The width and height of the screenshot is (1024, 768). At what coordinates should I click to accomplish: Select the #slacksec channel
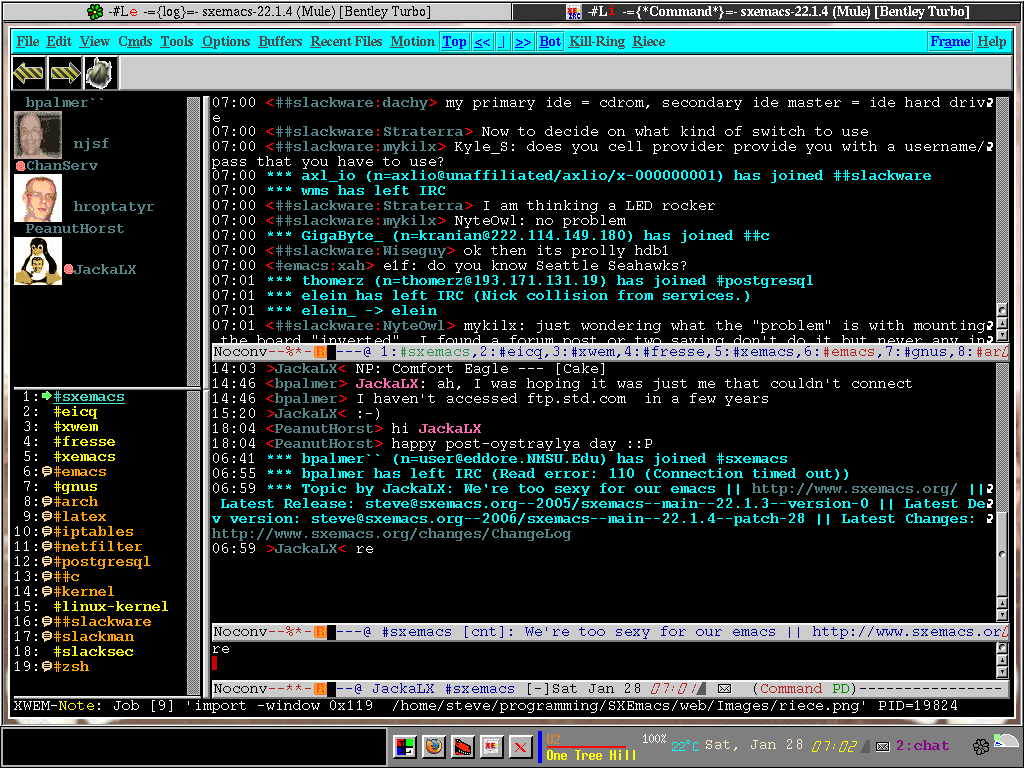pos(93,652)
